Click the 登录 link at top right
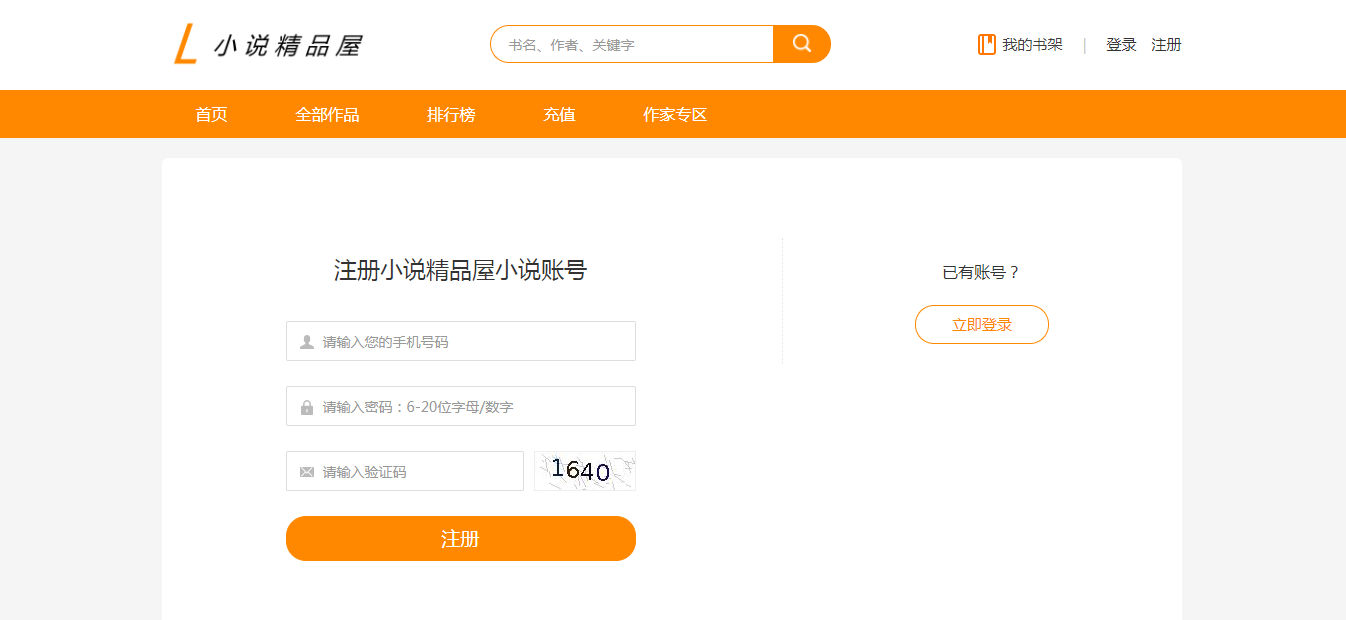This screenshot has height=620, width=1346. coord(1121,45)
